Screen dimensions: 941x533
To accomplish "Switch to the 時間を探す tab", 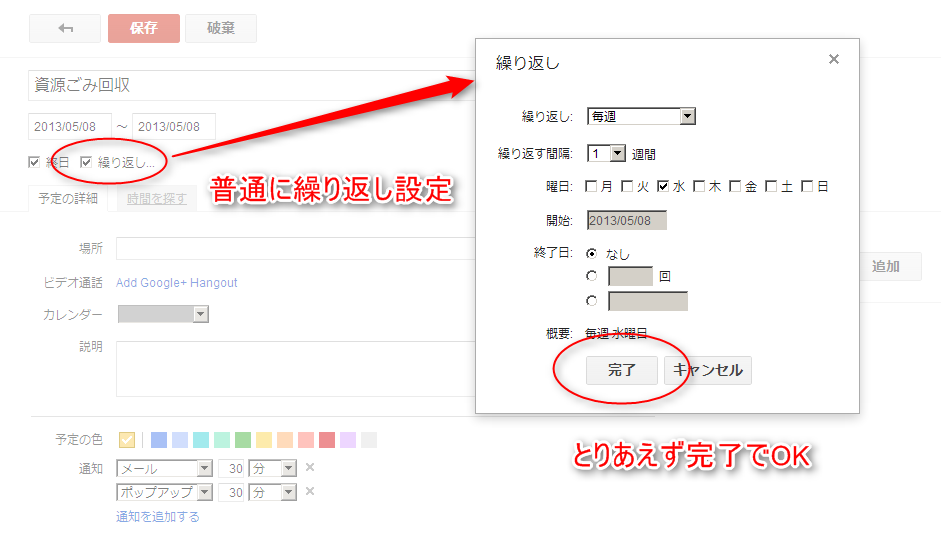I will click(x=155, y=198).
